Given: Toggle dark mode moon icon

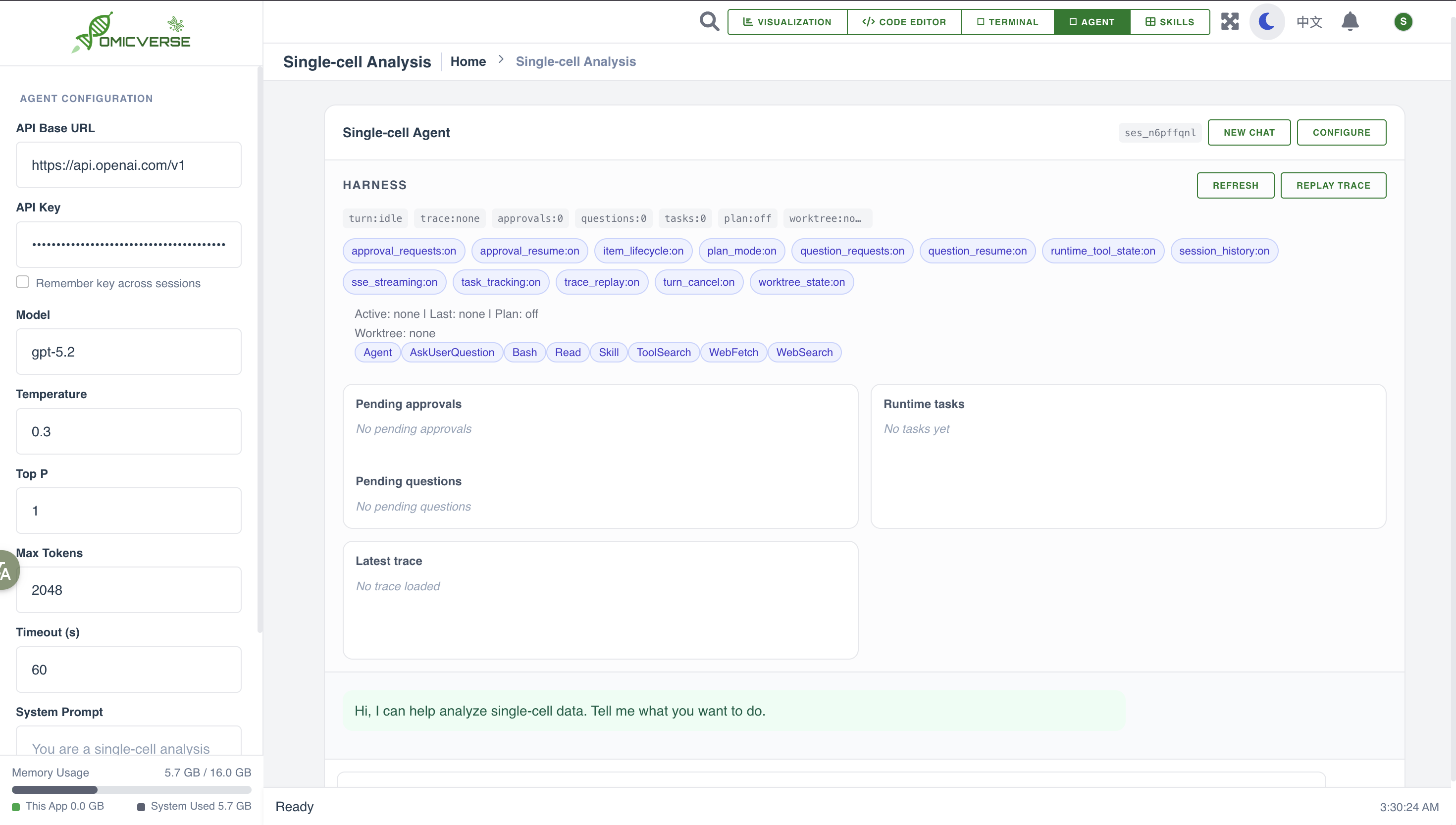Looking at the screenshot, I should tap(1267, 21).
